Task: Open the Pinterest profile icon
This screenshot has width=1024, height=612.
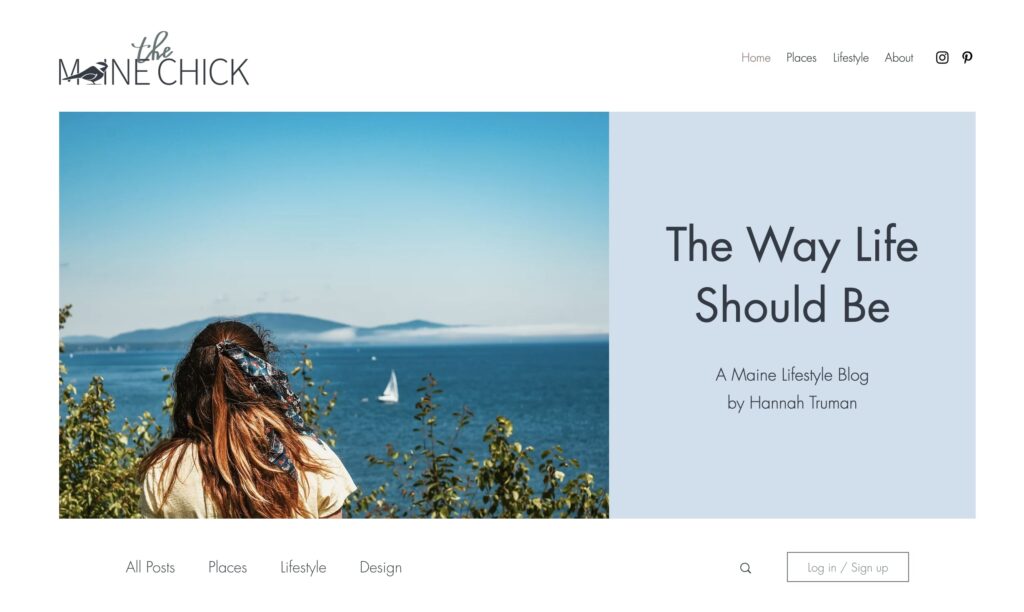Action: (x=967, y=57)
